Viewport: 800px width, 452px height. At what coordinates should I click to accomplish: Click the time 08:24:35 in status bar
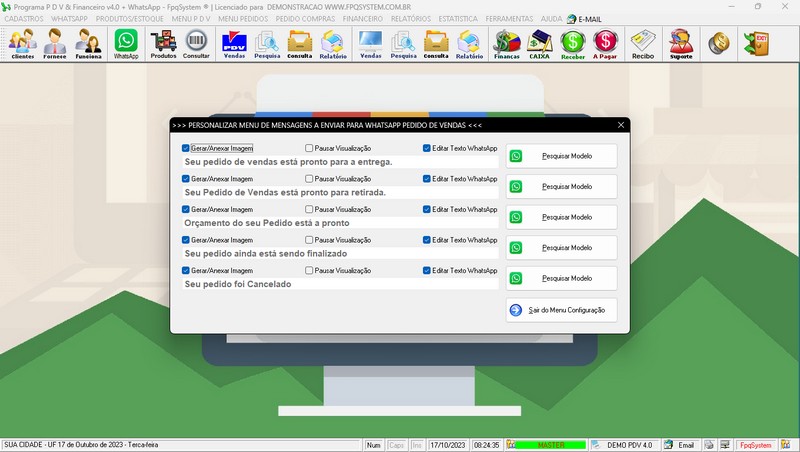[486, 445]
